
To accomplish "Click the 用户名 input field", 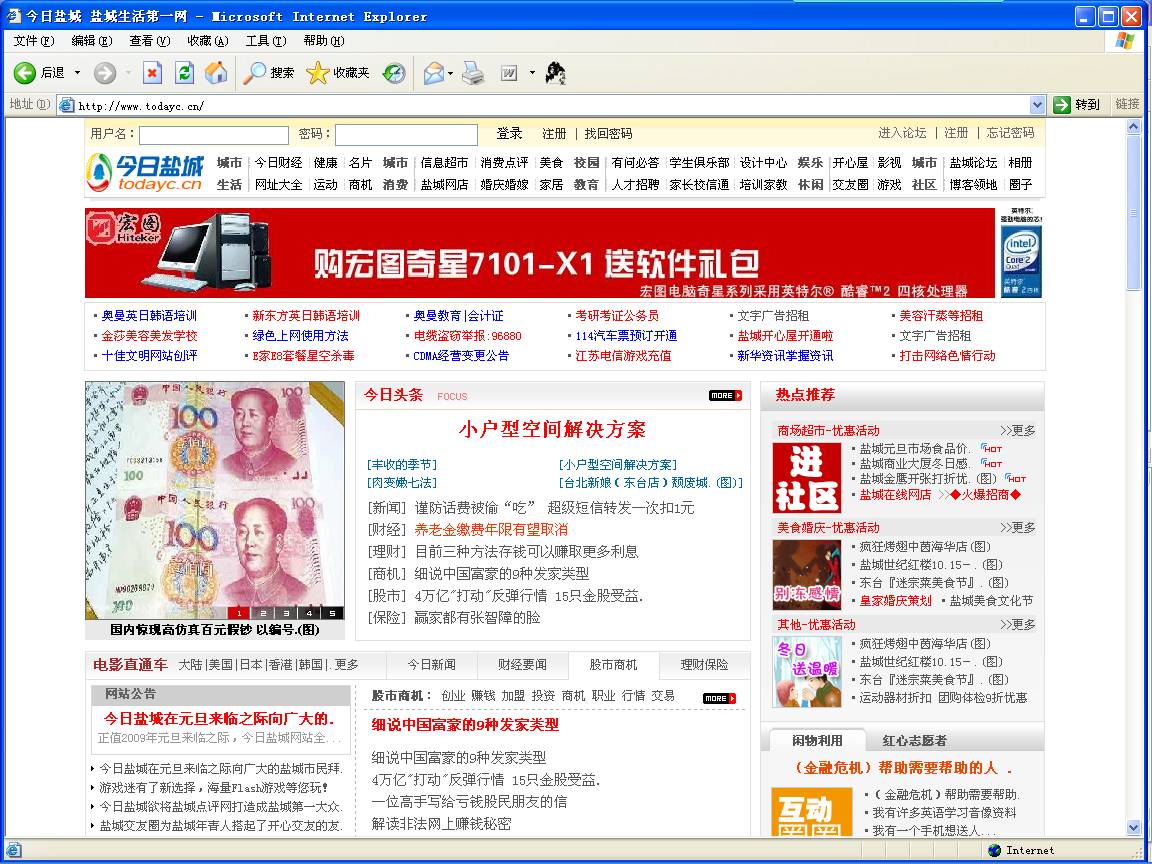I will 214,135.
